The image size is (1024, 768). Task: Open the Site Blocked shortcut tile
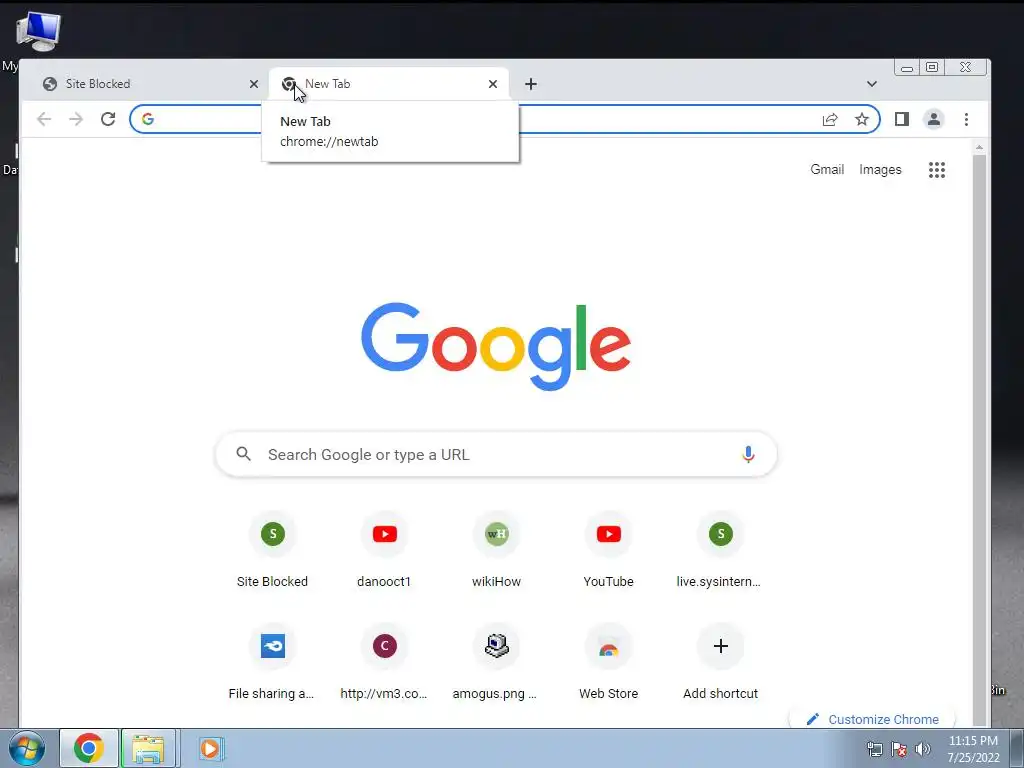272,551
